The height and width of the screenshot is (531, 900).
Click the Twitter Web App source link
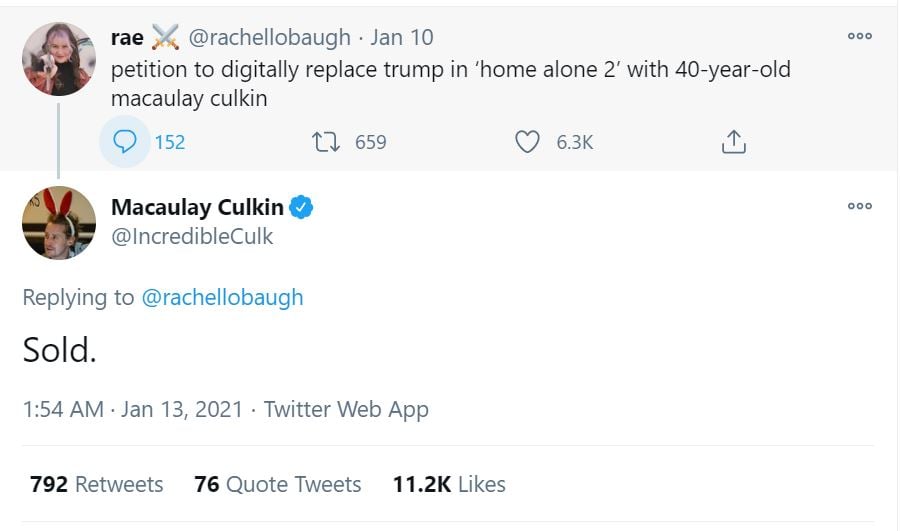click(x=346, y=409)
